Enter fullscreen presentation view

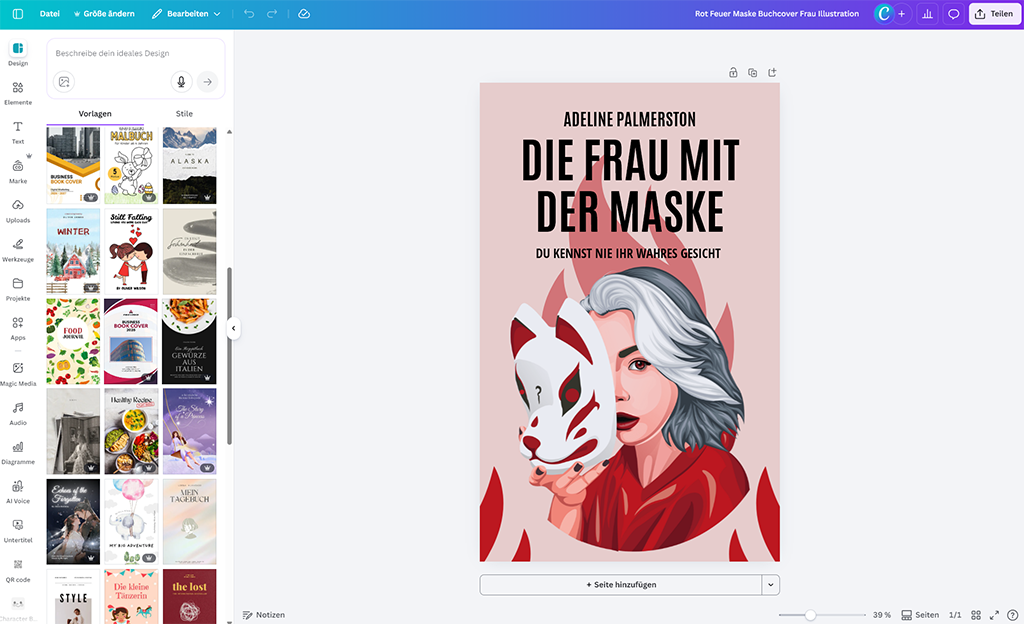click(993, 615)
